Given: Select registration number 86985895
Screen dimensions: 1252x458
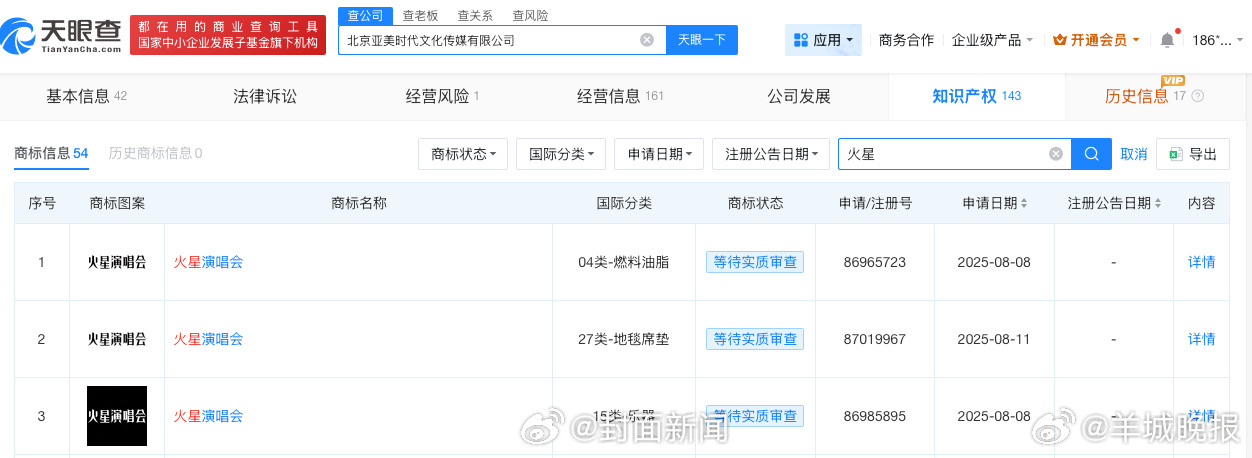Looking at the screenshot, I should tap(875, 416).
